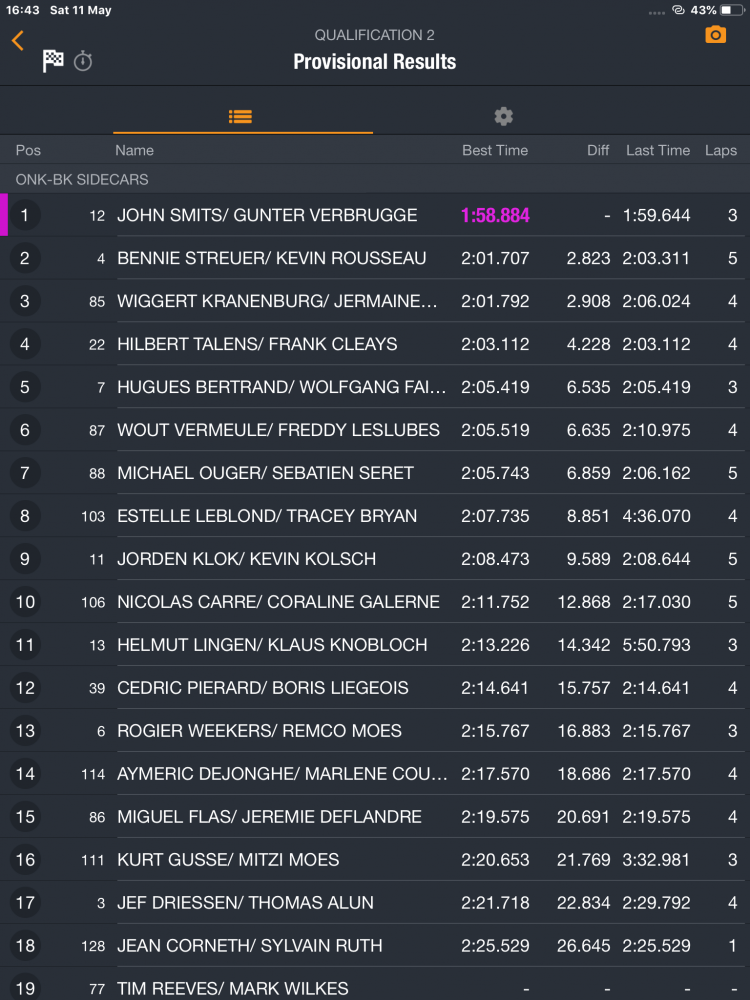Screen dimensions: 750x1000
Task: Tap the Name column header
Action: click(134, 150)
